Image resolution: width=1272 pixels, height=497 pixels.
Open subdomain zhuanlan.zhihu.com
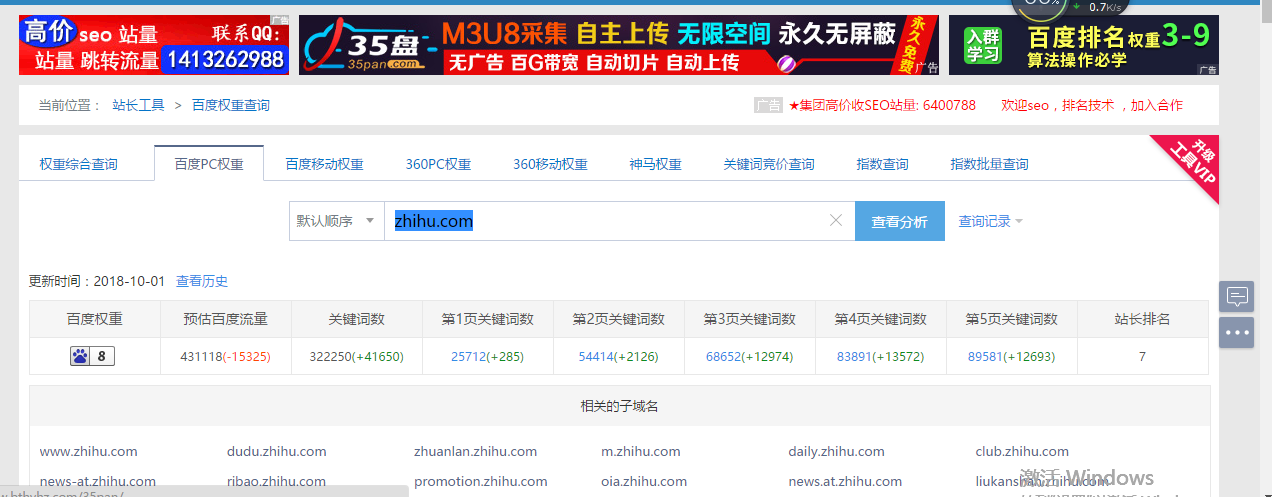[476, 451]
